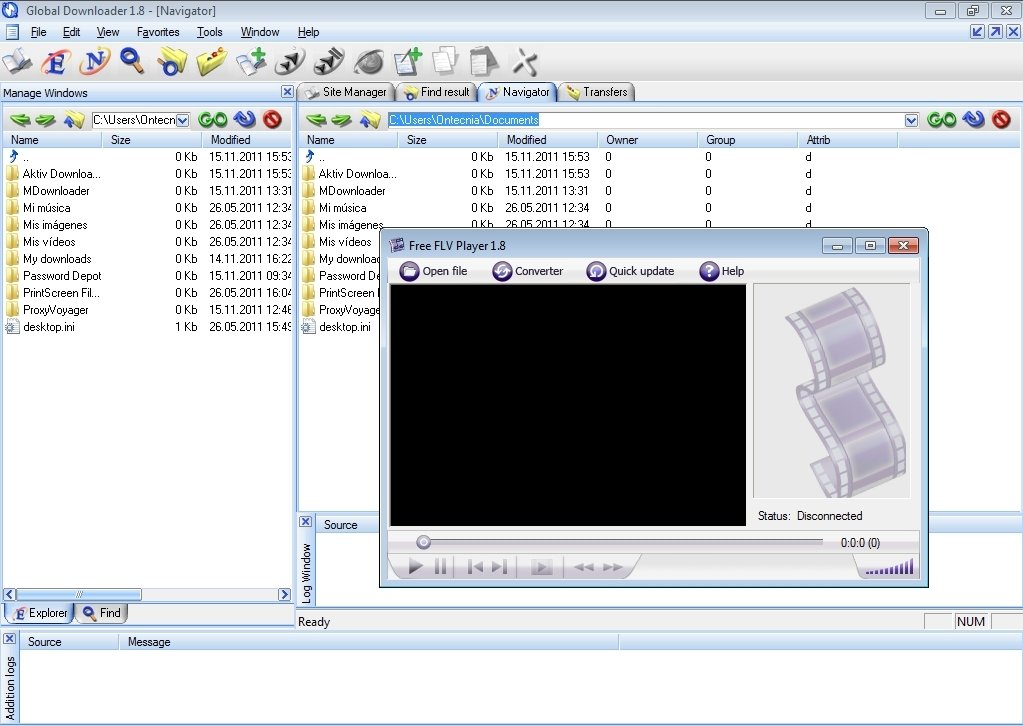Click the Navigator address input field

pyautogui.click(x=646, y=120)
